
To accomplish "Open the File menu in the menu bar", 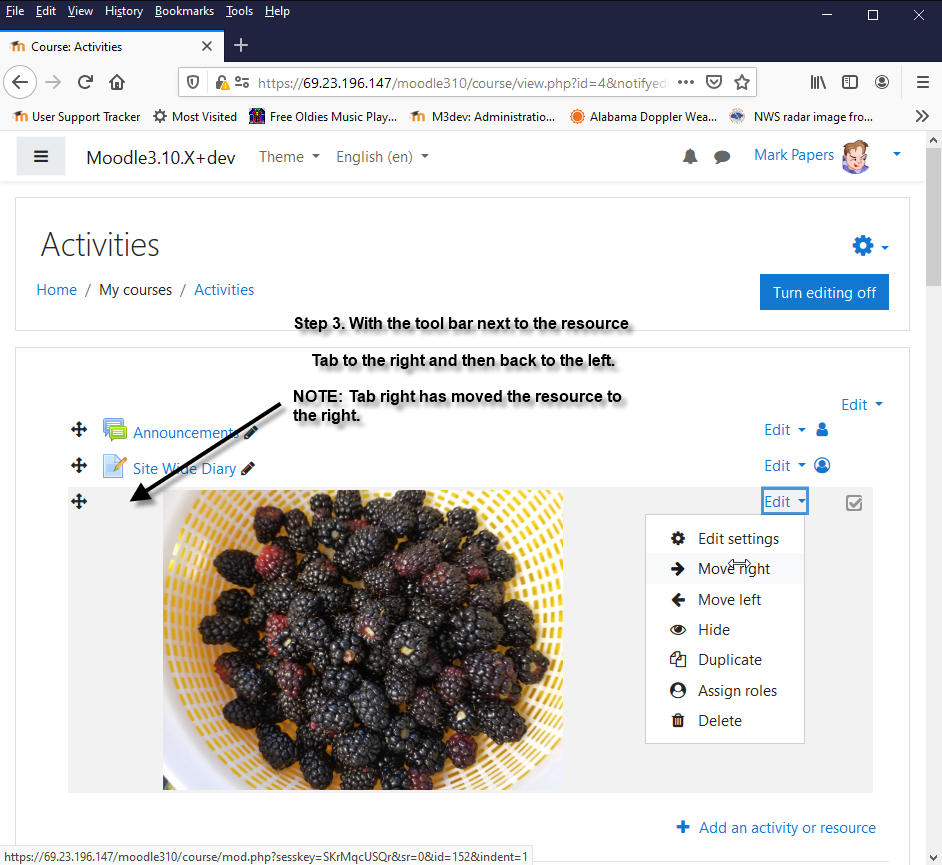I will pos(14,11).
